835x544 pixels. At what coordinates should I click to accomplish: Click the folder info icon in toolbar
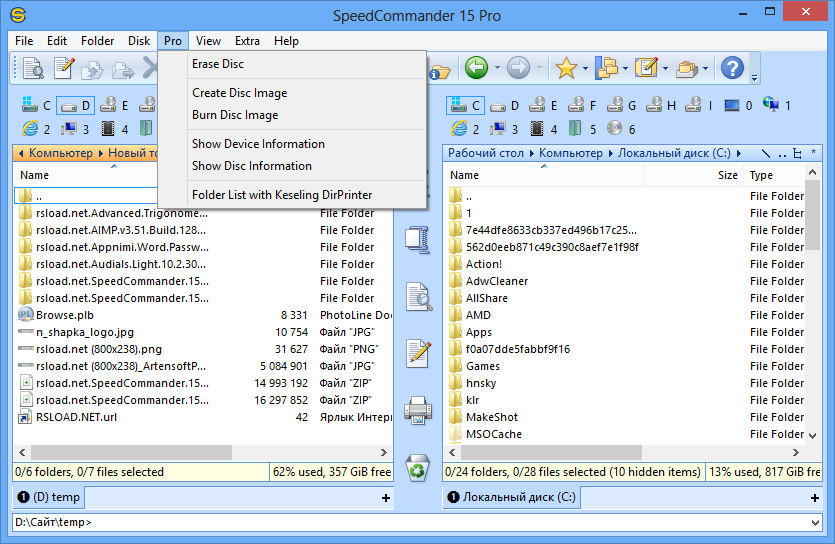point(440,71)
